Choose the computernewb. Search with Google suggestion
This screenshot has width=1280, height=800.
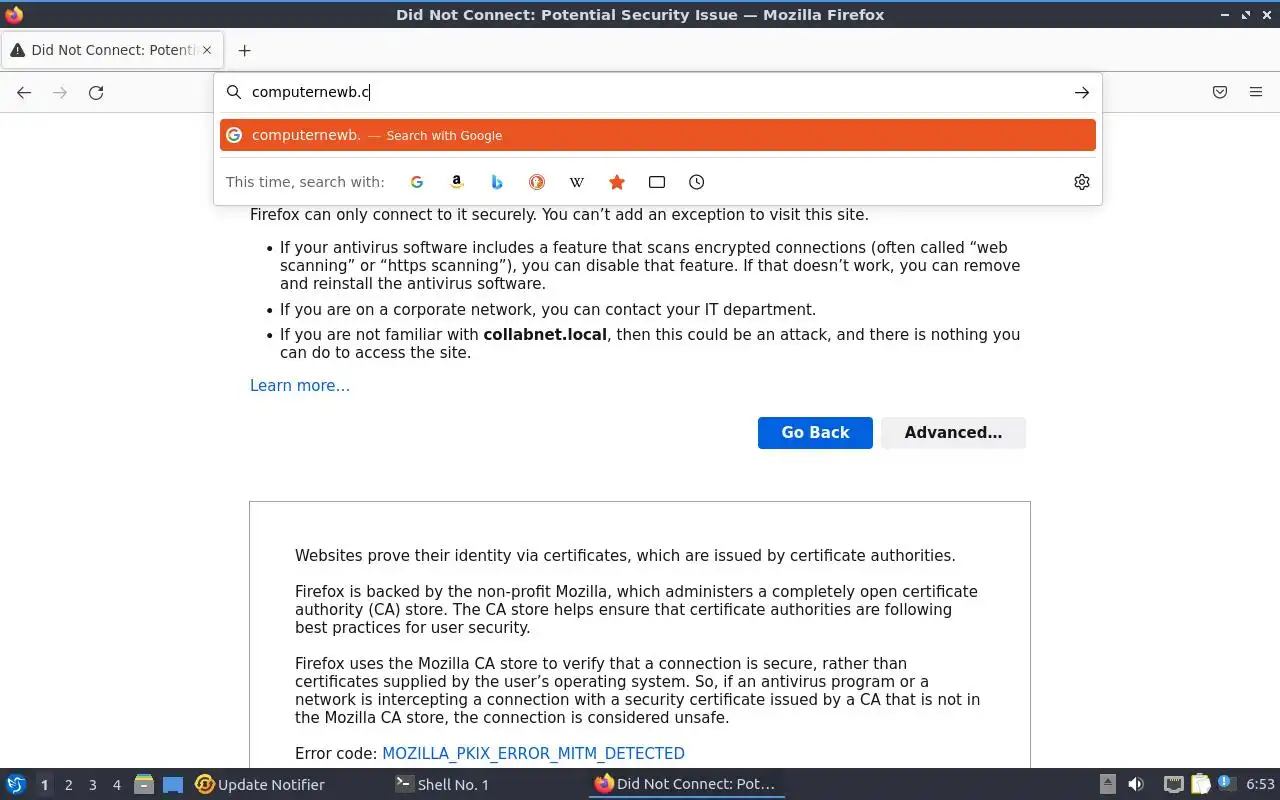tap(658, 135)
